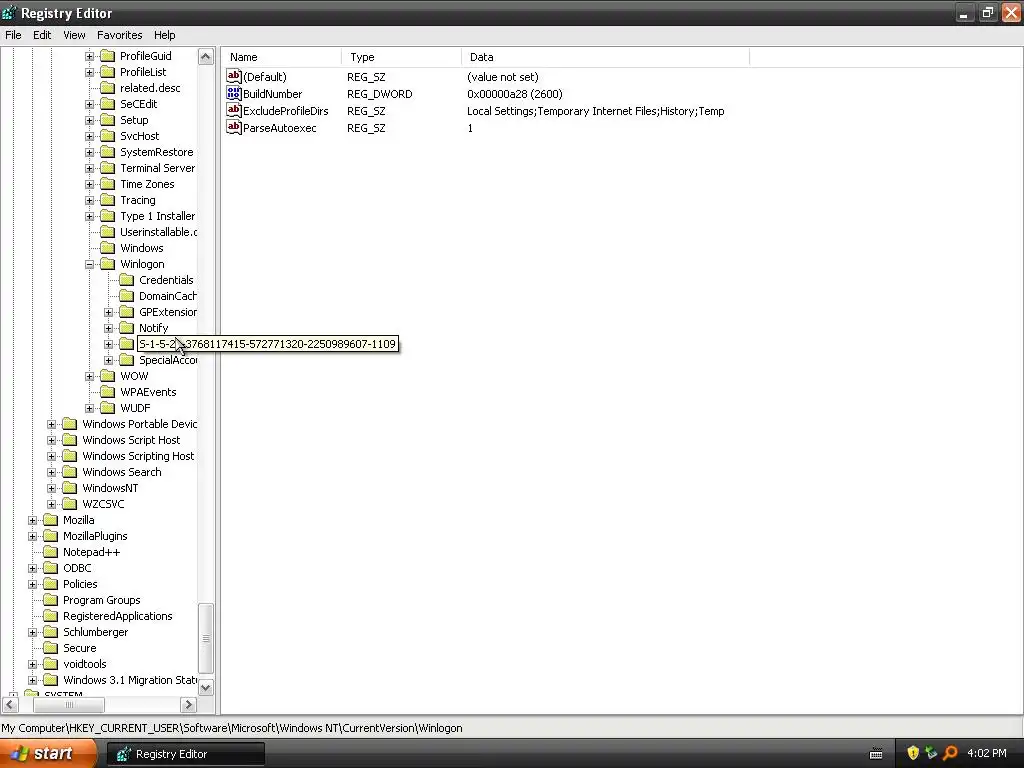
Task: Select the Windows Scripting Host key
Action: click(x=138, y=456)
